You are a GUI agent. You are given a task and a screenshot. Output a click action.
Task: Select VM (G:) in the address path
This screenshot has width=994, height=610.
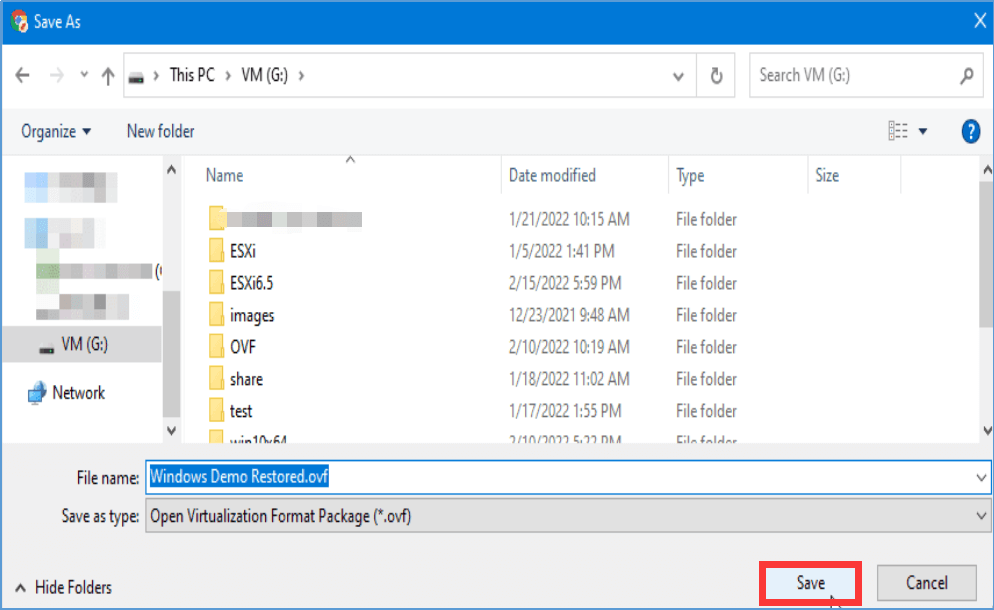pyautogui.click(x=264, y=75)
